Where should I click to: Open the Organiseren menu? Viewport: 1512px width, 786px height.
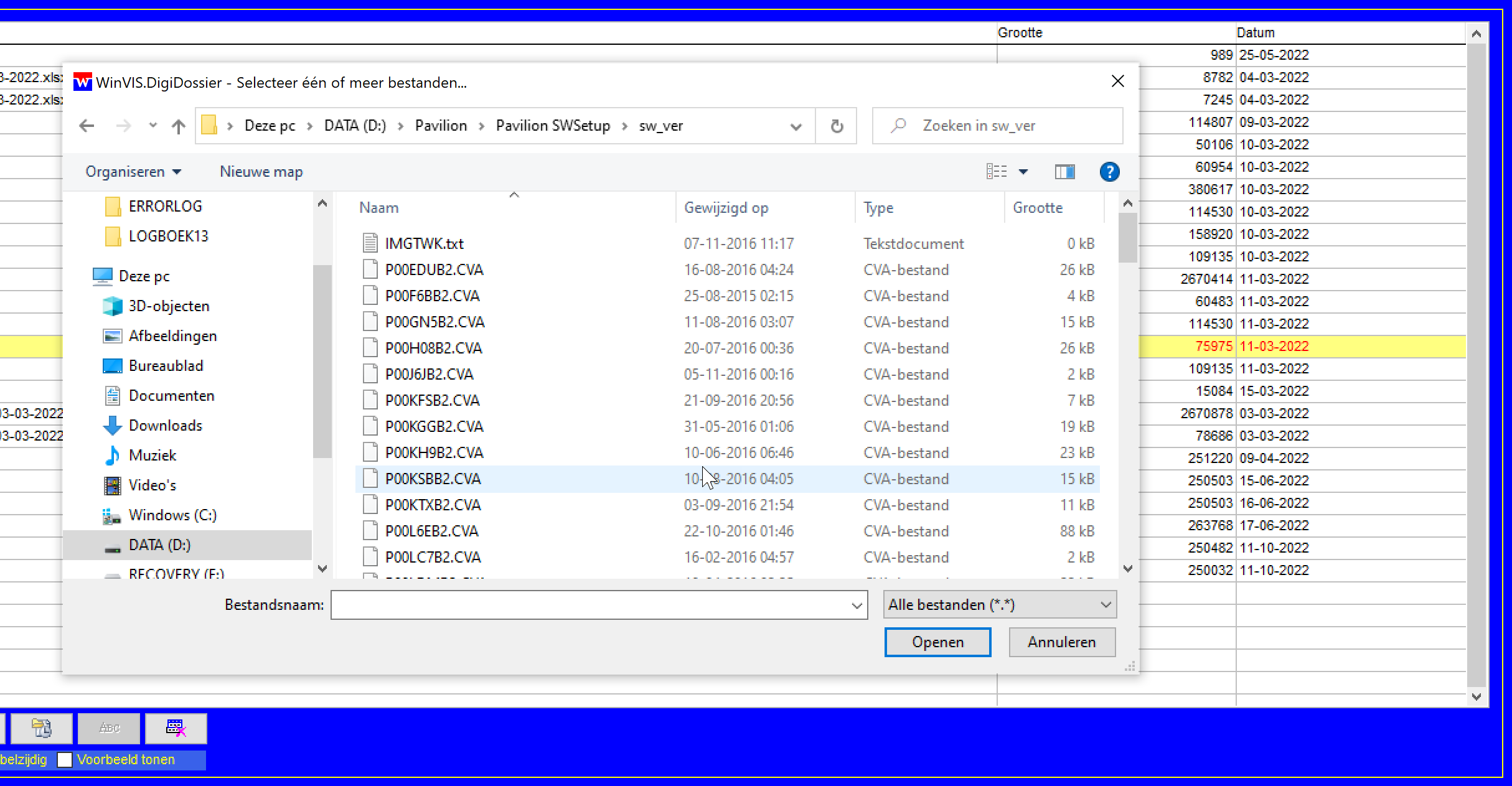(x=133, y=172)
